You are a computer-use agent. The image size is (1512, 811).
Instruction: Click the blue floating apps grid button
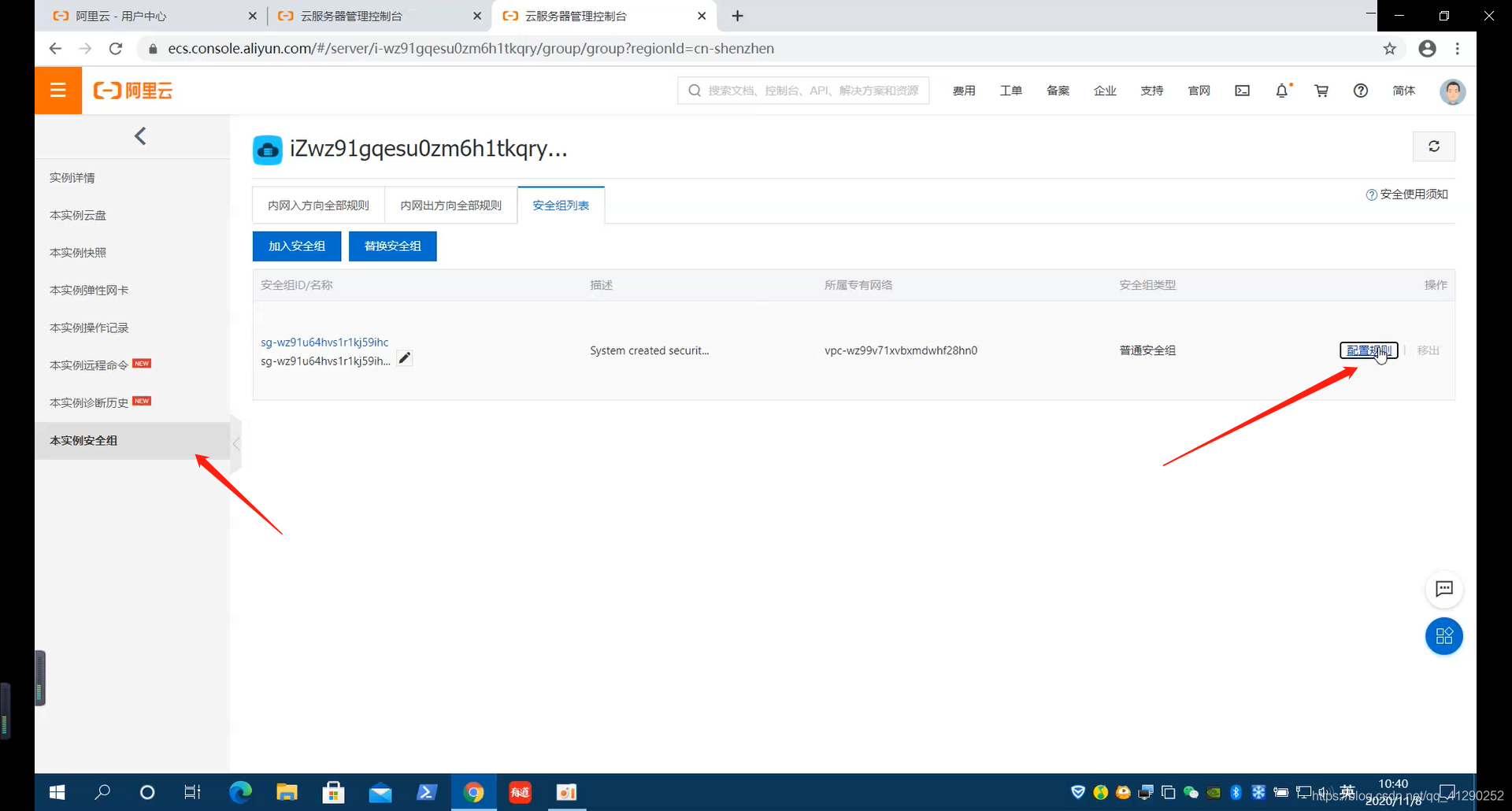(x=1443, y=636)
